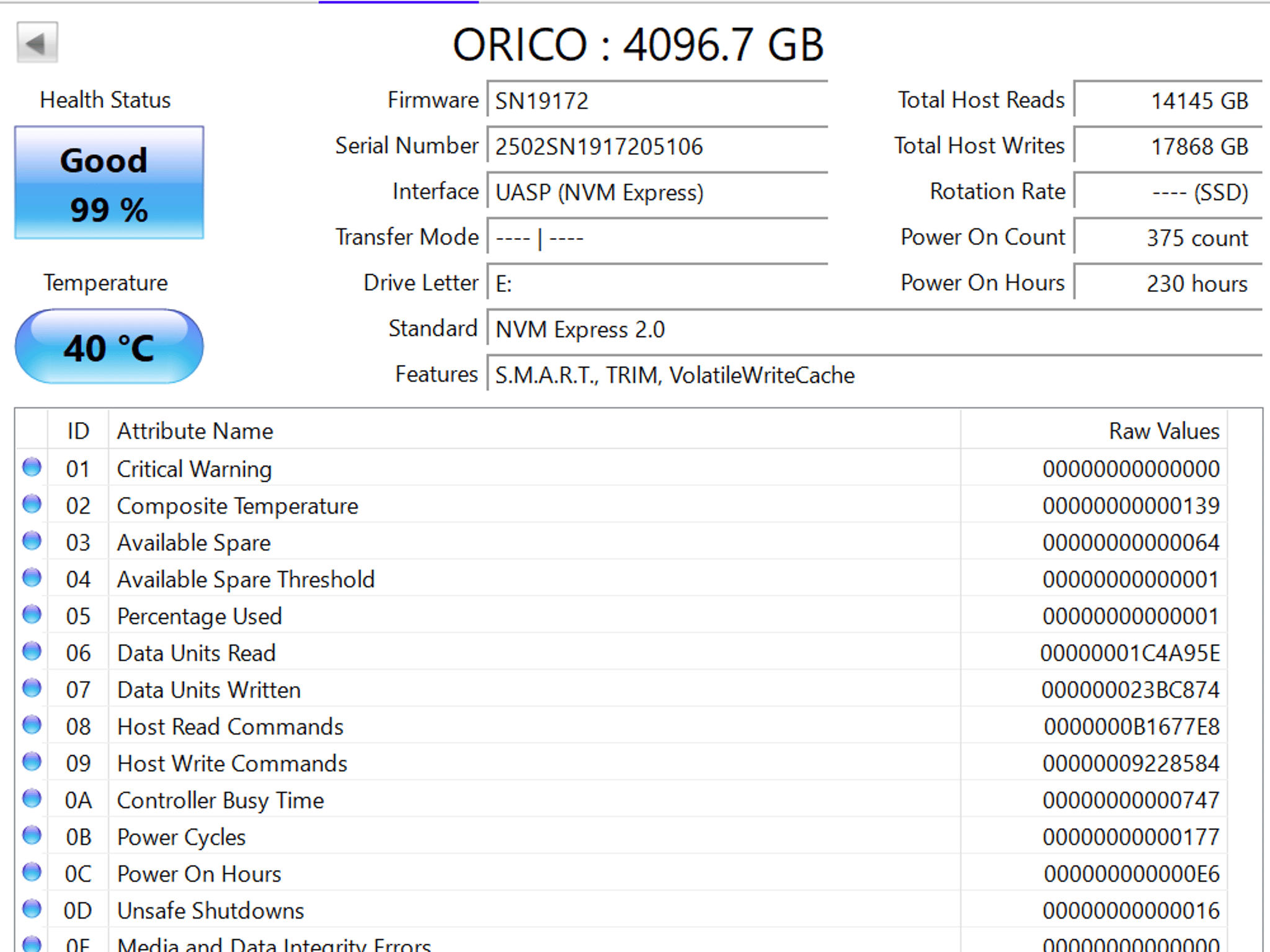The width and height of the screenshot is (1270, 952).
Task: Click the ID column header
Action: point(78,431)
